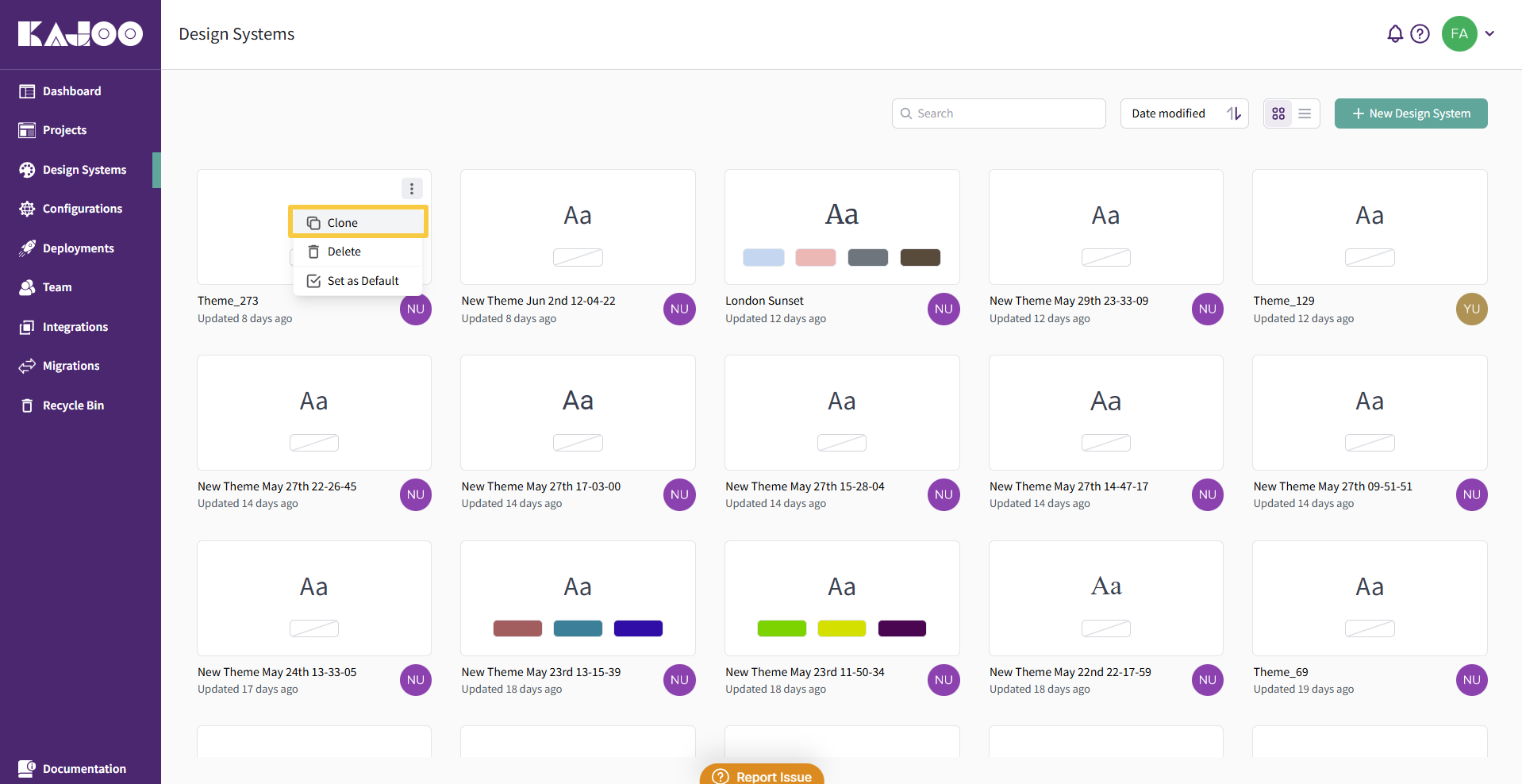
Task: Open New Theme May 27th 22-26-45 card
Action: [314, 413]
